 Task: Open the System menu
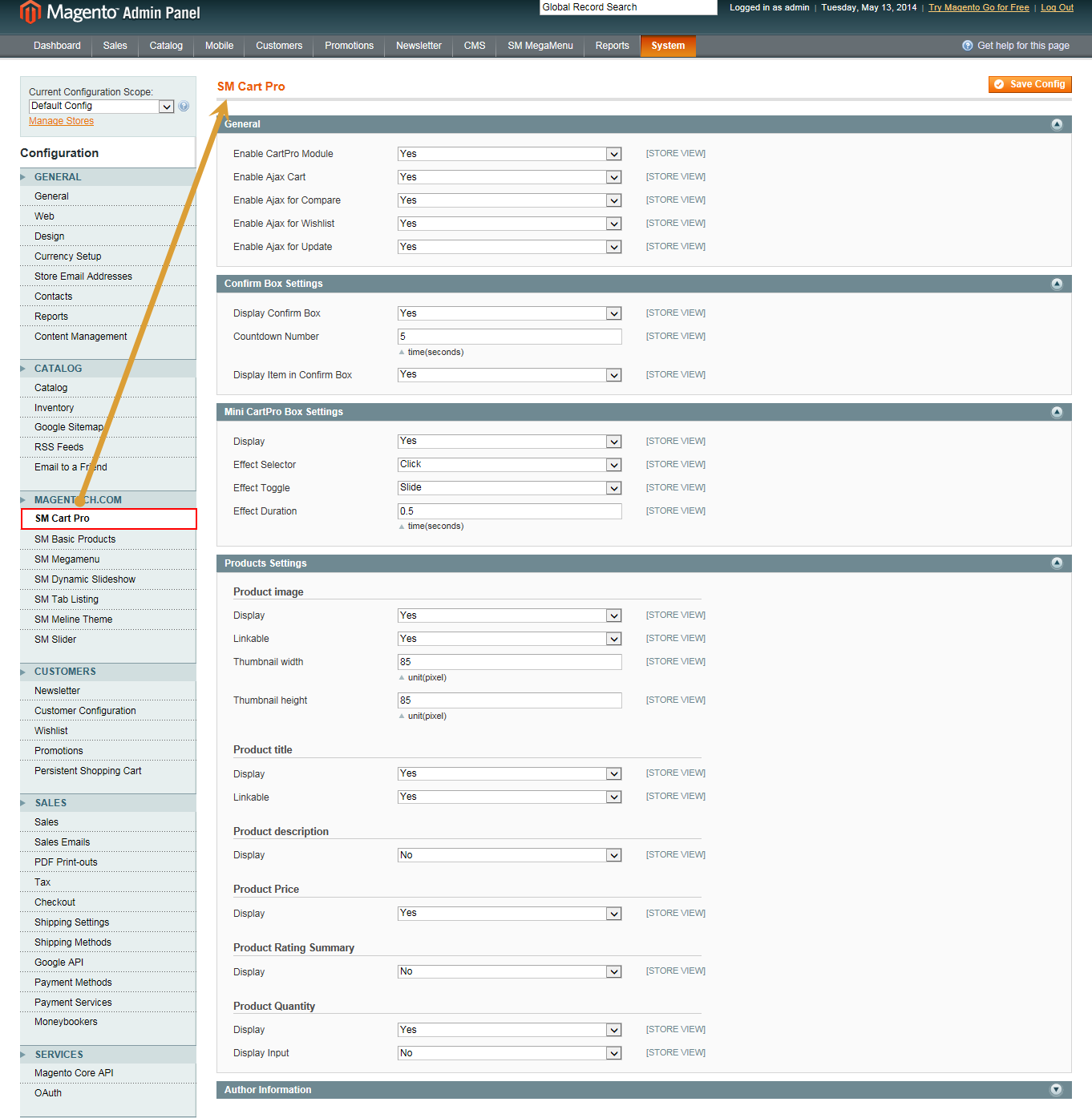[668, 46]
